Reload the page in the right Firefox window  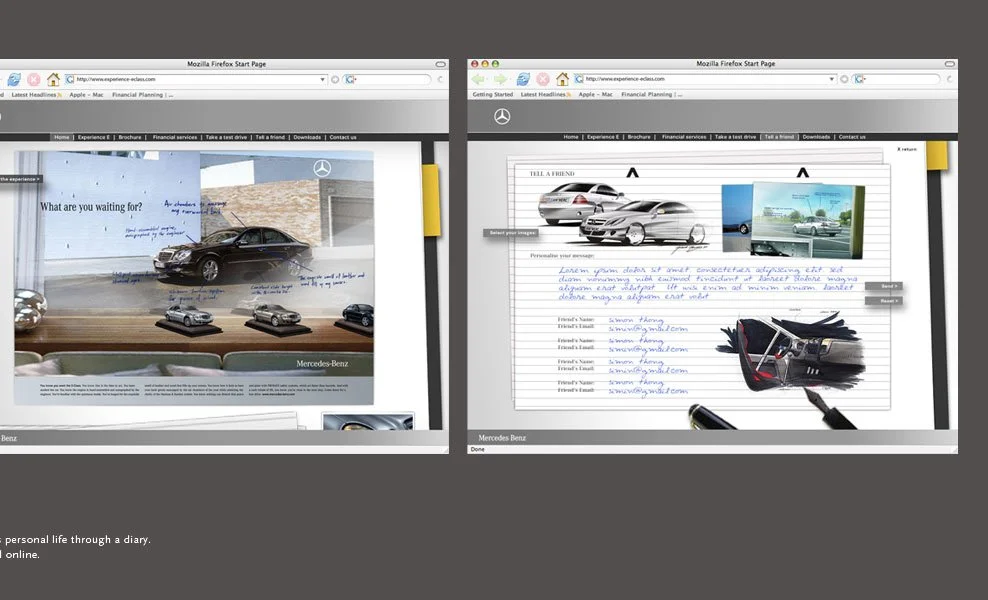[x=523, y=79]
